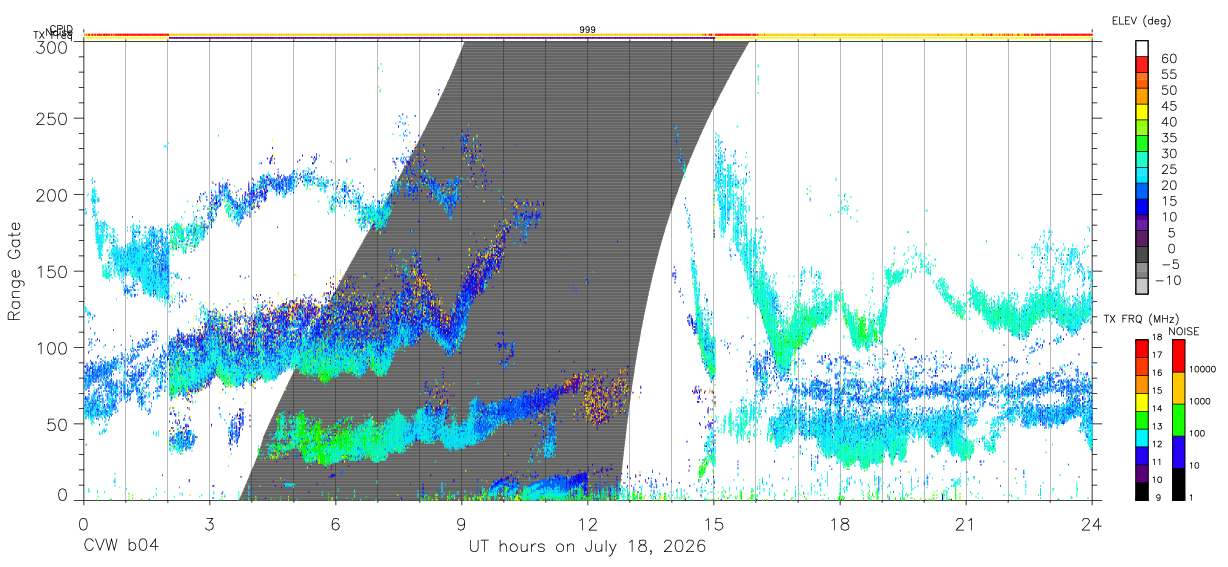Click the x-axis tick label '0'
Screen dimensions: 1228x567
(83, 524)
